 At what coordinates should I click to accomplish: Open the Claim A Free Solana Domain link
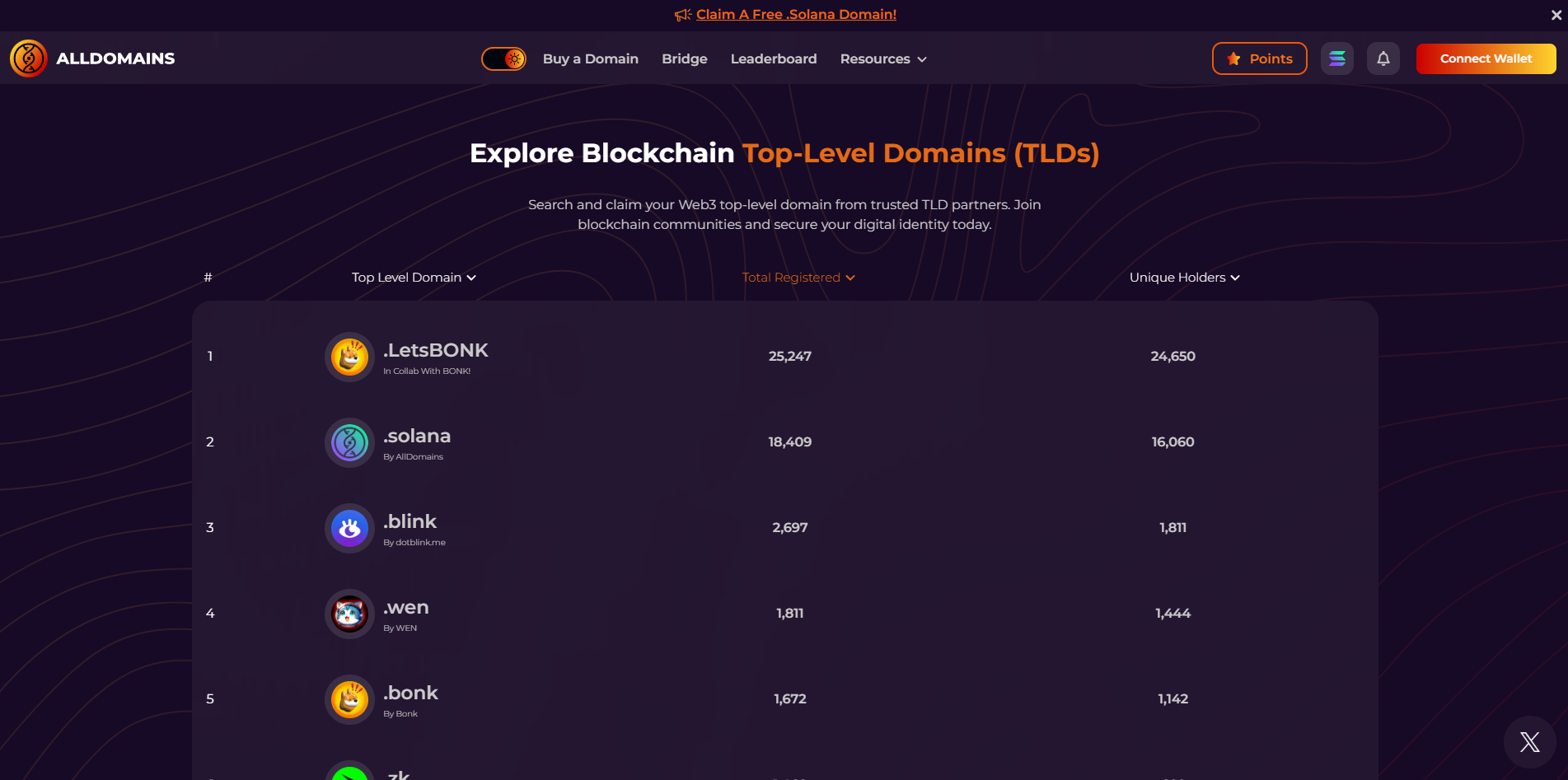point(795,14)
